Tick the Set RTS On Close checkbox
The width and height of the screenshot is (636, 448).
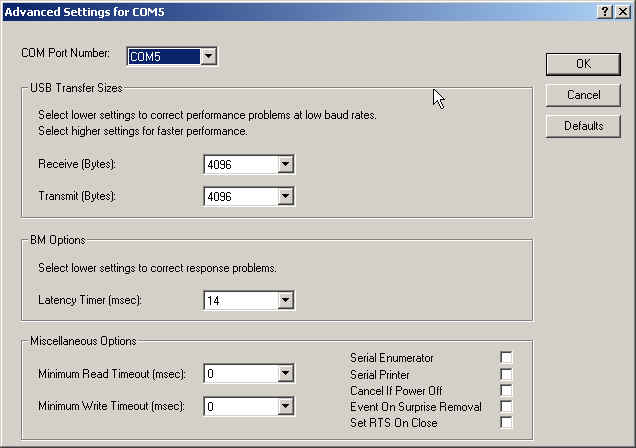tap(506, 422)
